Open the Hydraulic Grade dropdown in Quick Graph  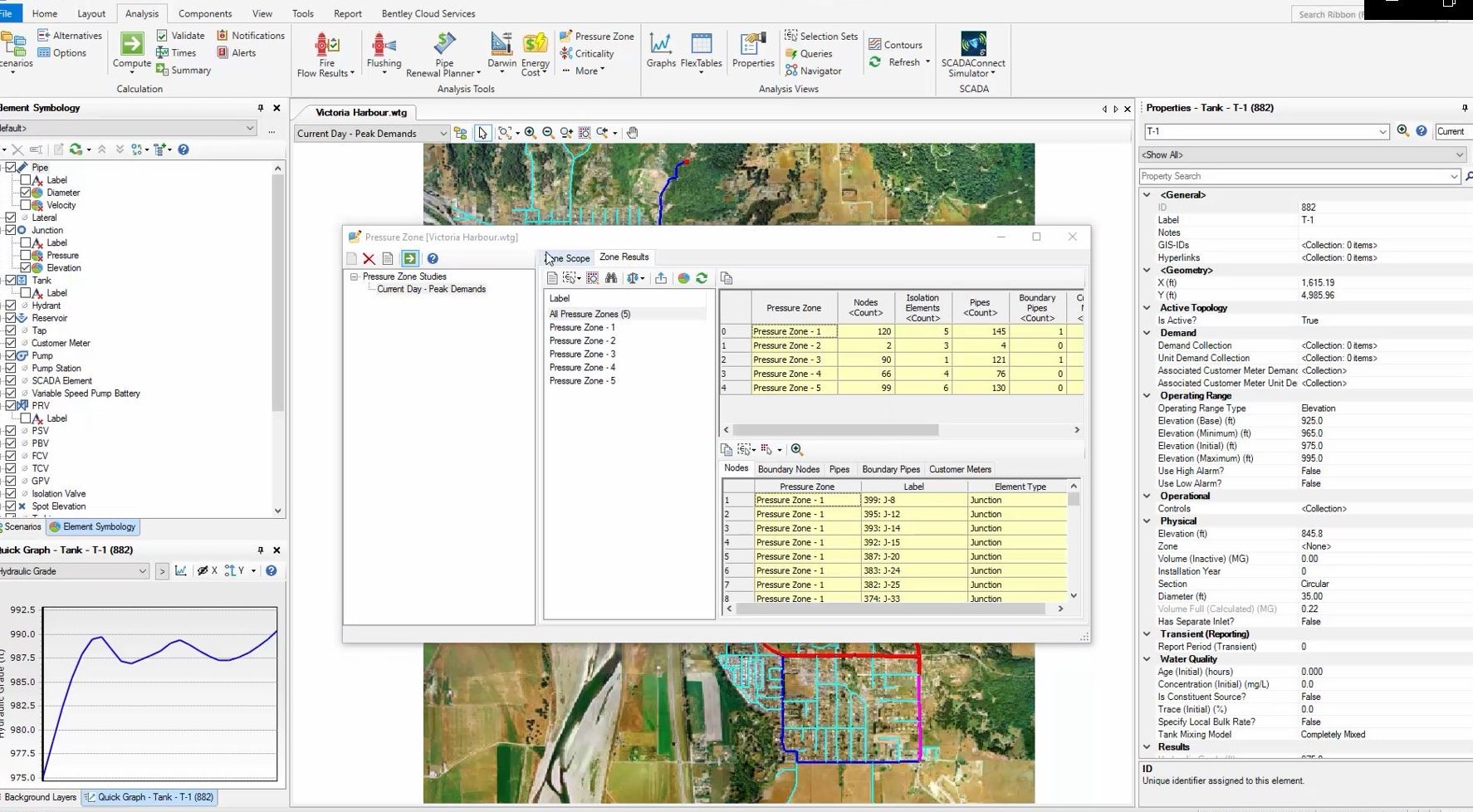pos(141,570)
